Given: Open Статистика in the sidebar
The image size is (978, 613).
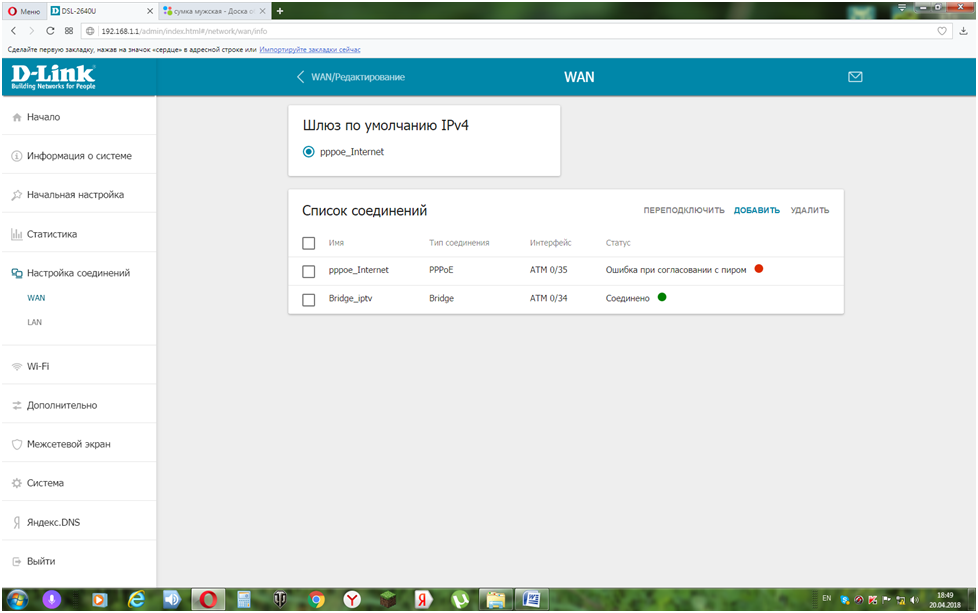Looking at the screenshot, I should 79,234.
